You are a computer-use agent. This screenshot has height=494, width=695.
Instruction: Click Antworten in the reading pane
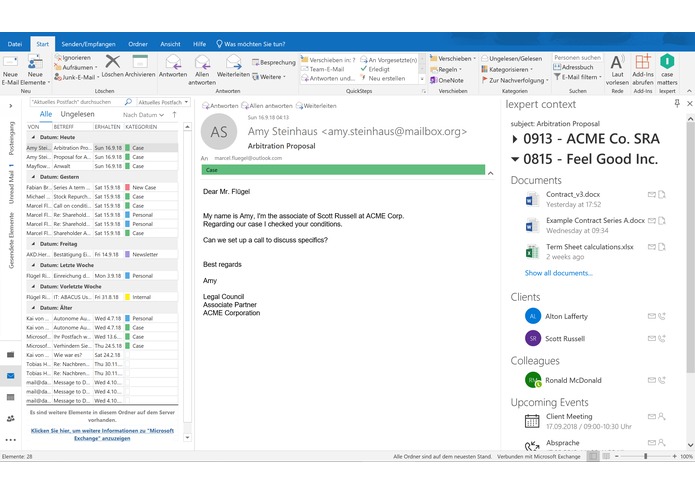click(x=220, y=106)
